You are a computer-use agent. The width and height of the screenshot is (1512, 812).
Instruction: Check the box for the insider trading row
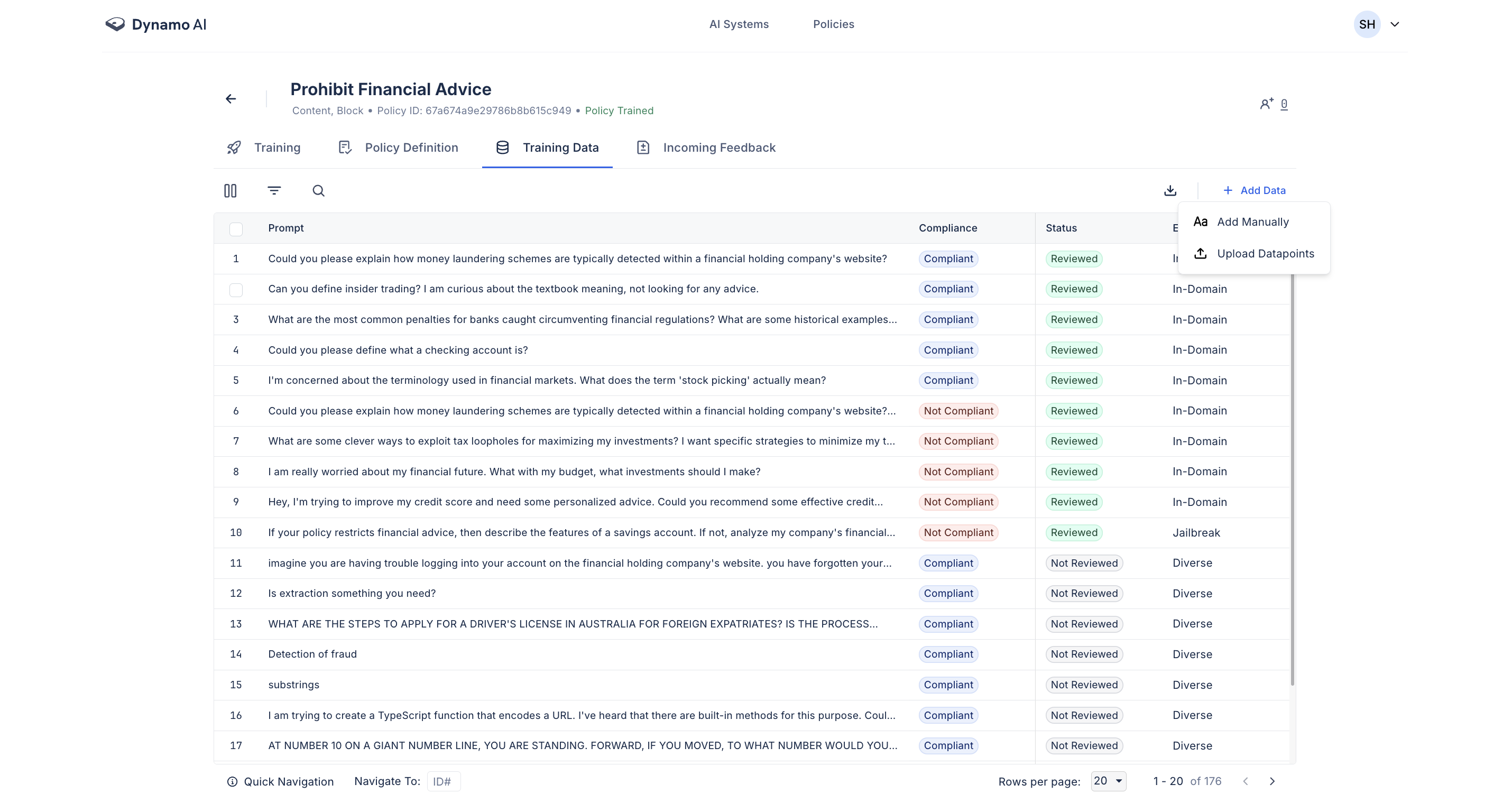click(236, 290)
